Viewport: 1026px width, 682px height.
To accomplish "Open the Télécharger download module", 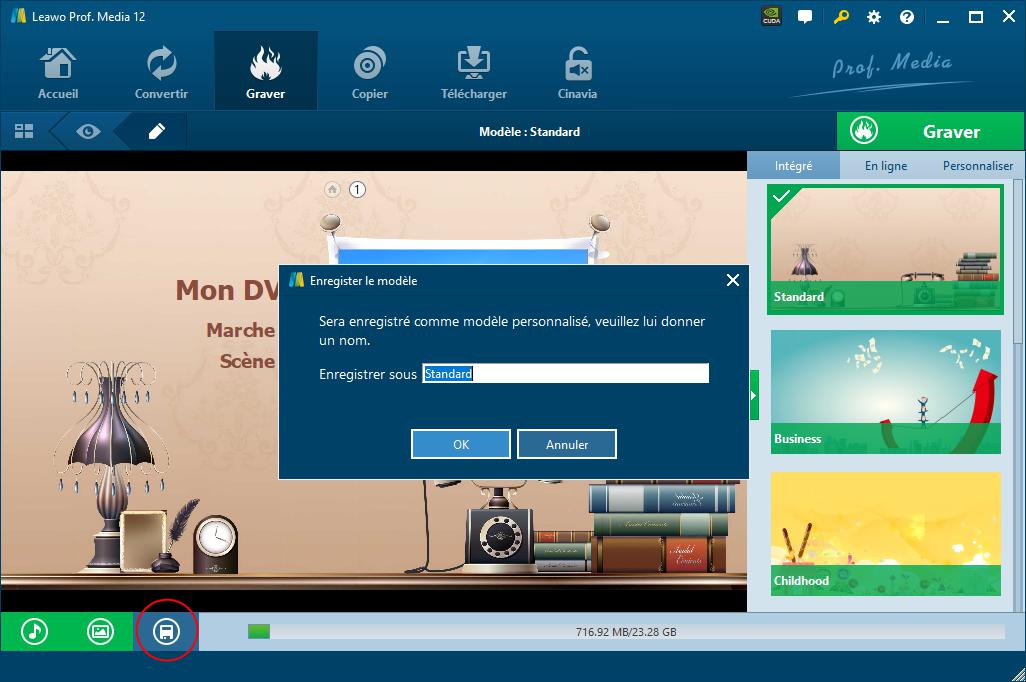I will (474, 73).
